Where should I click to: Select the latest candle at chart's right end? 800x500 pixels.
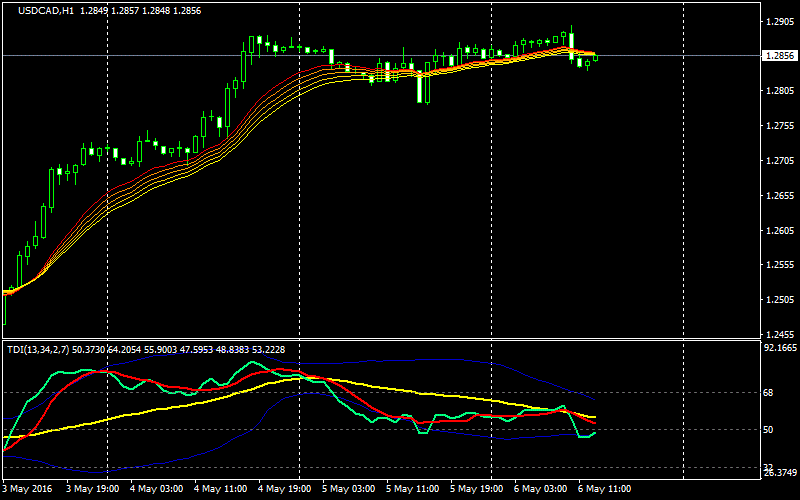(x=595, y=57)
